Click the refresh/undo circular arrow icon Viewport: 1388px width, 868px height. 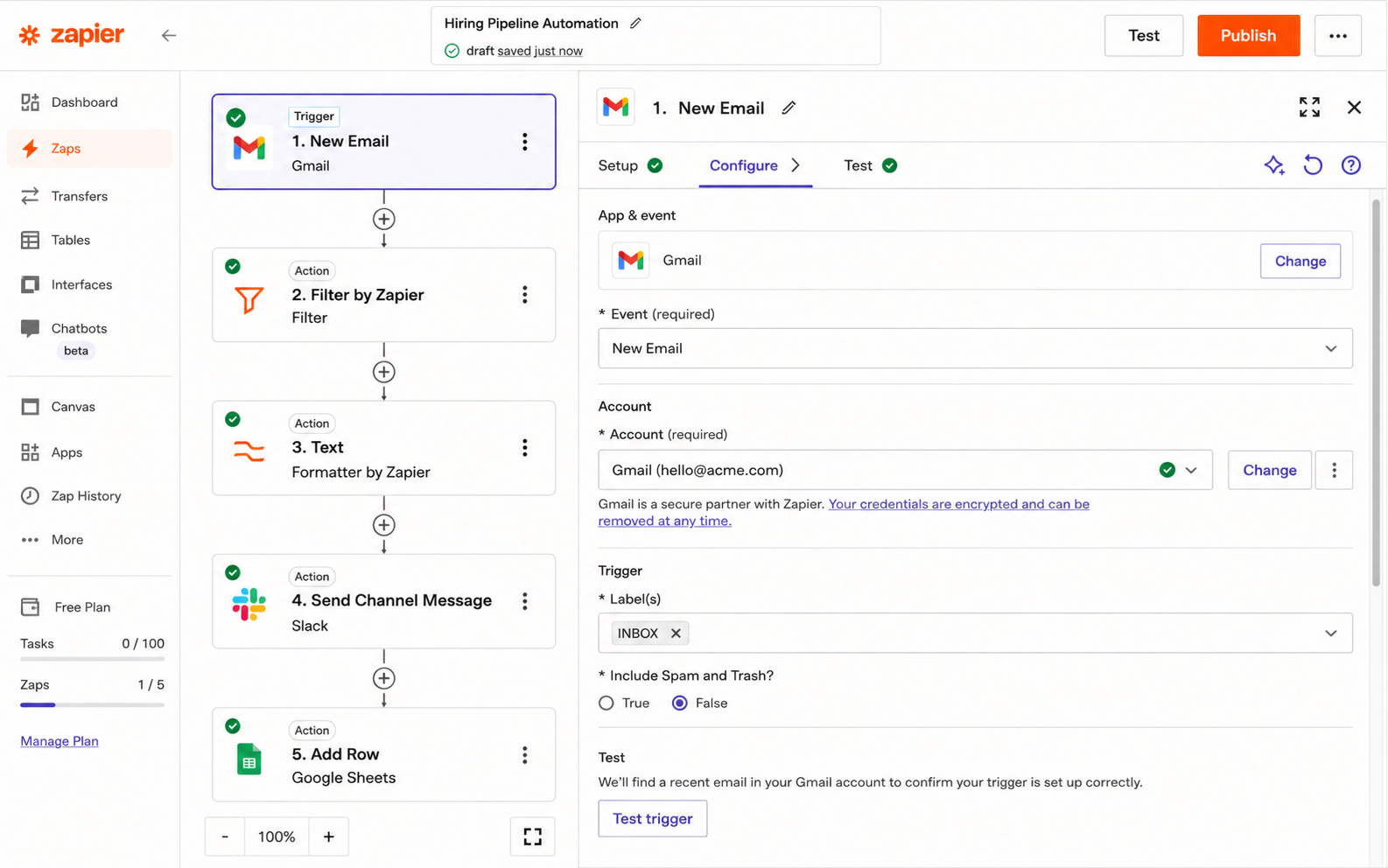tap(1313, 165)
